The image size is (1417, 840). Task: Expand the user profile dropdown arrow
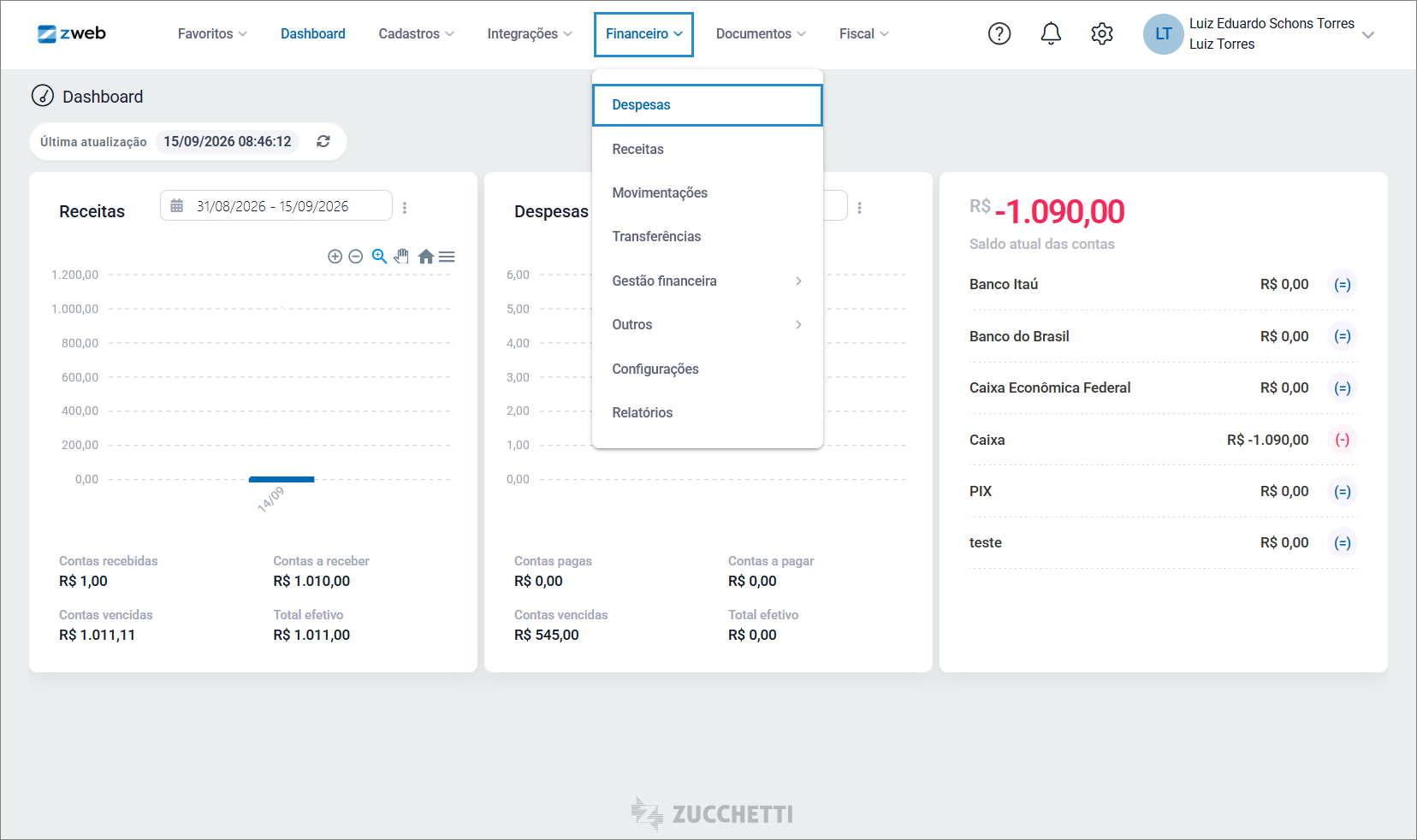pos(1368,35)
